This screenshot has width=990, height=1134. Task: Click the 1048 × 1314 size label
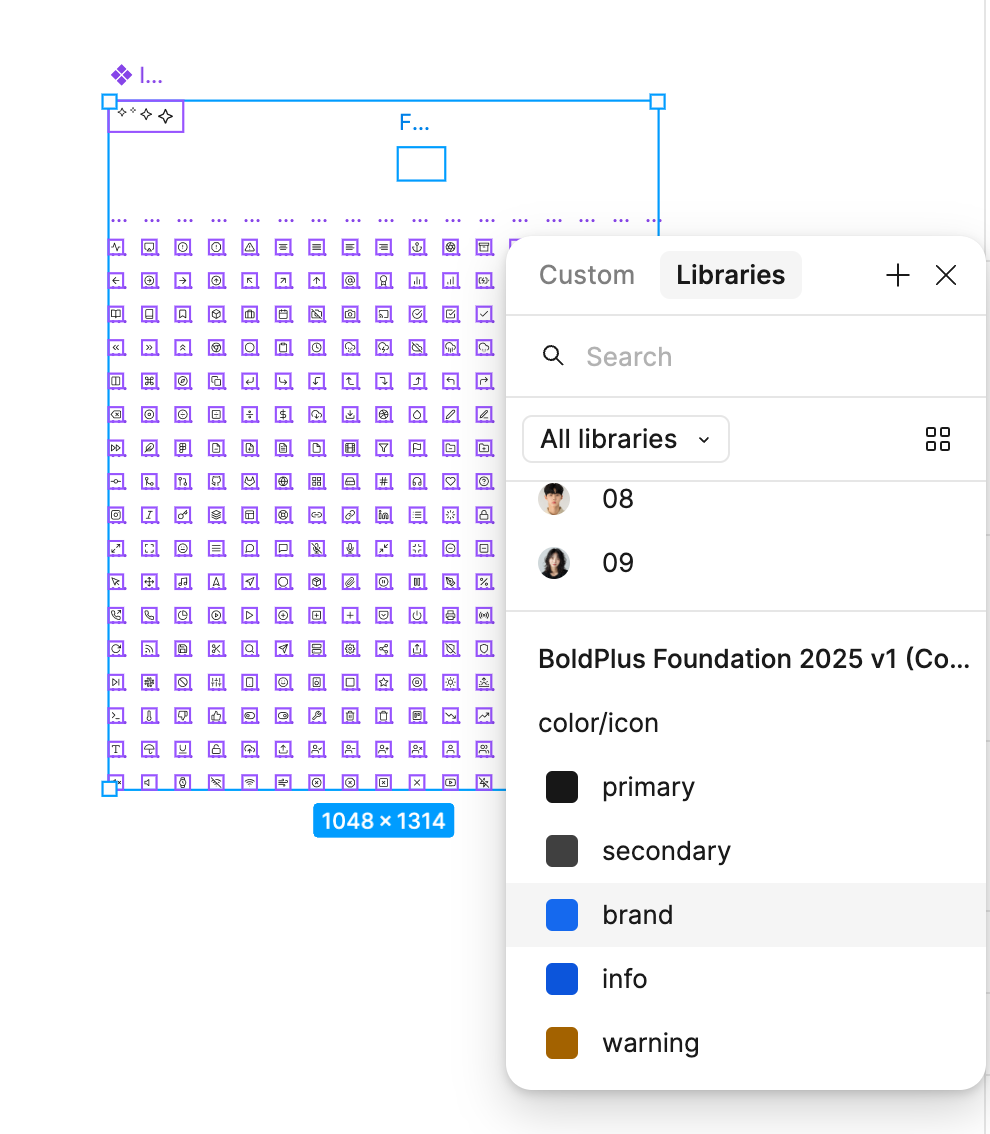[x=383, y=821]
